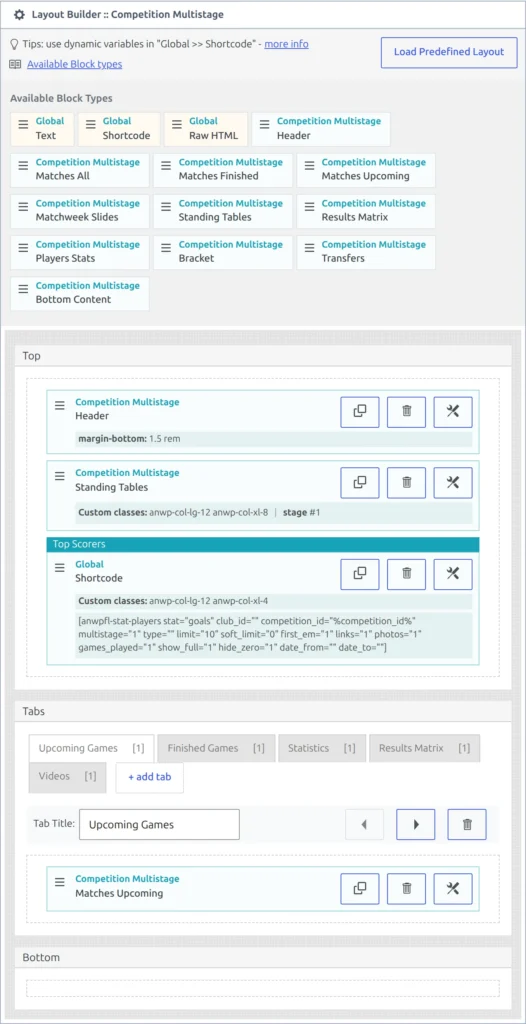The width and height of the screenshot is (526, 1024).
Task: Open the Videos tab
Action: [67, 776]
